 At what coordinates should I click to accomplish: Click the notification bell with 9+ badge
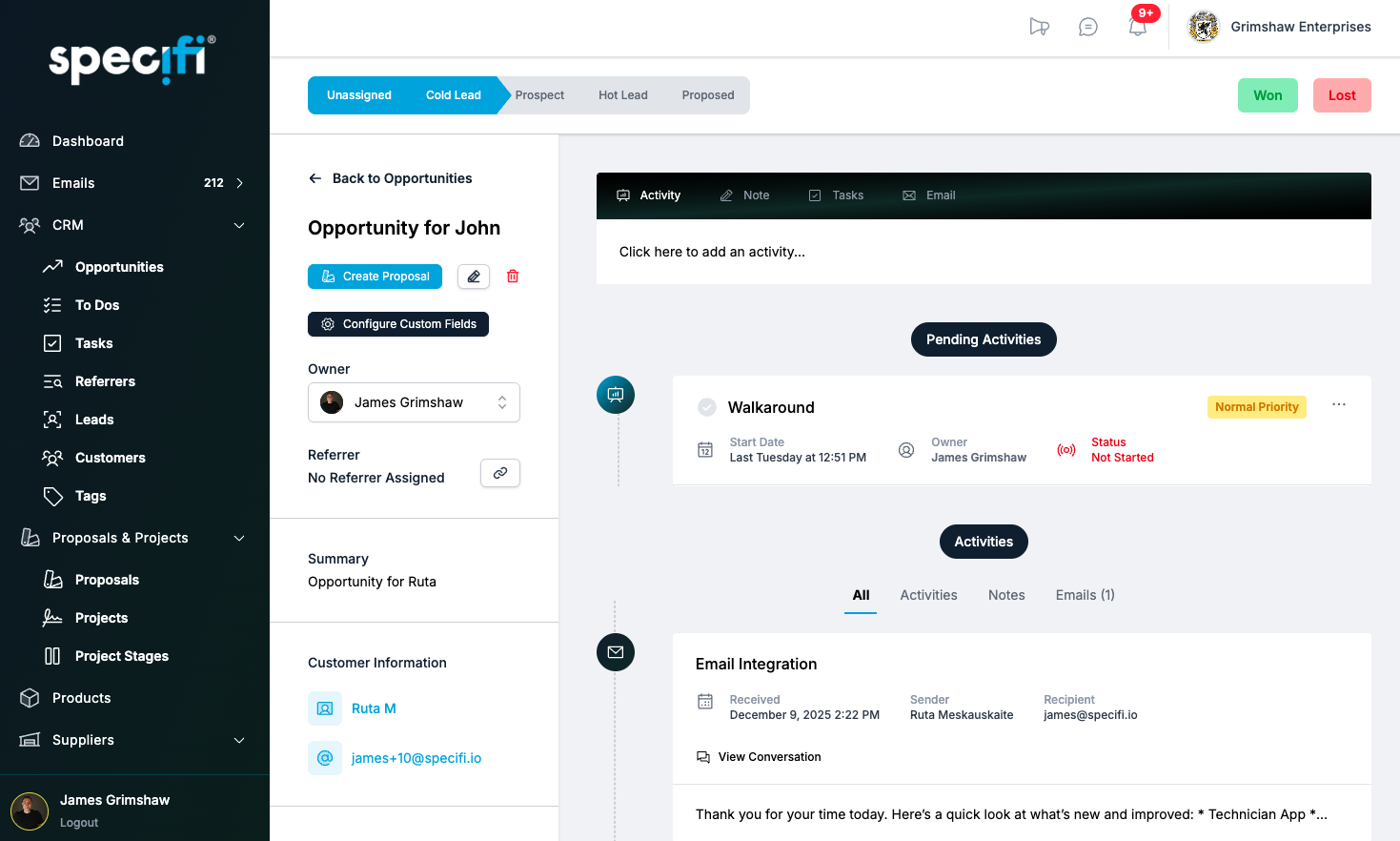1137,27
